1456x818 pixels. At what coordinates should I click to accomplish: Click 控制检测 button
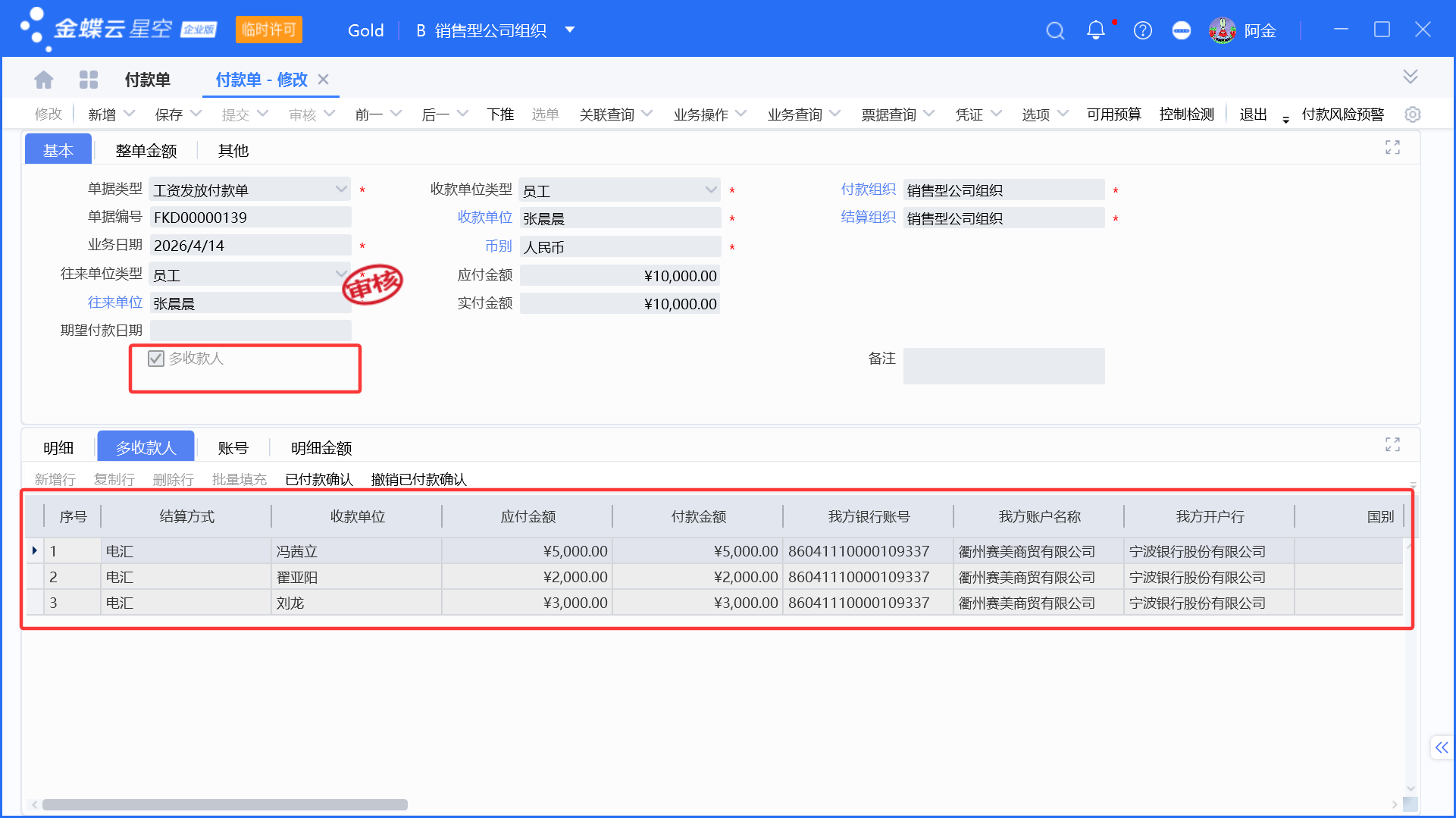[1186, 114]
